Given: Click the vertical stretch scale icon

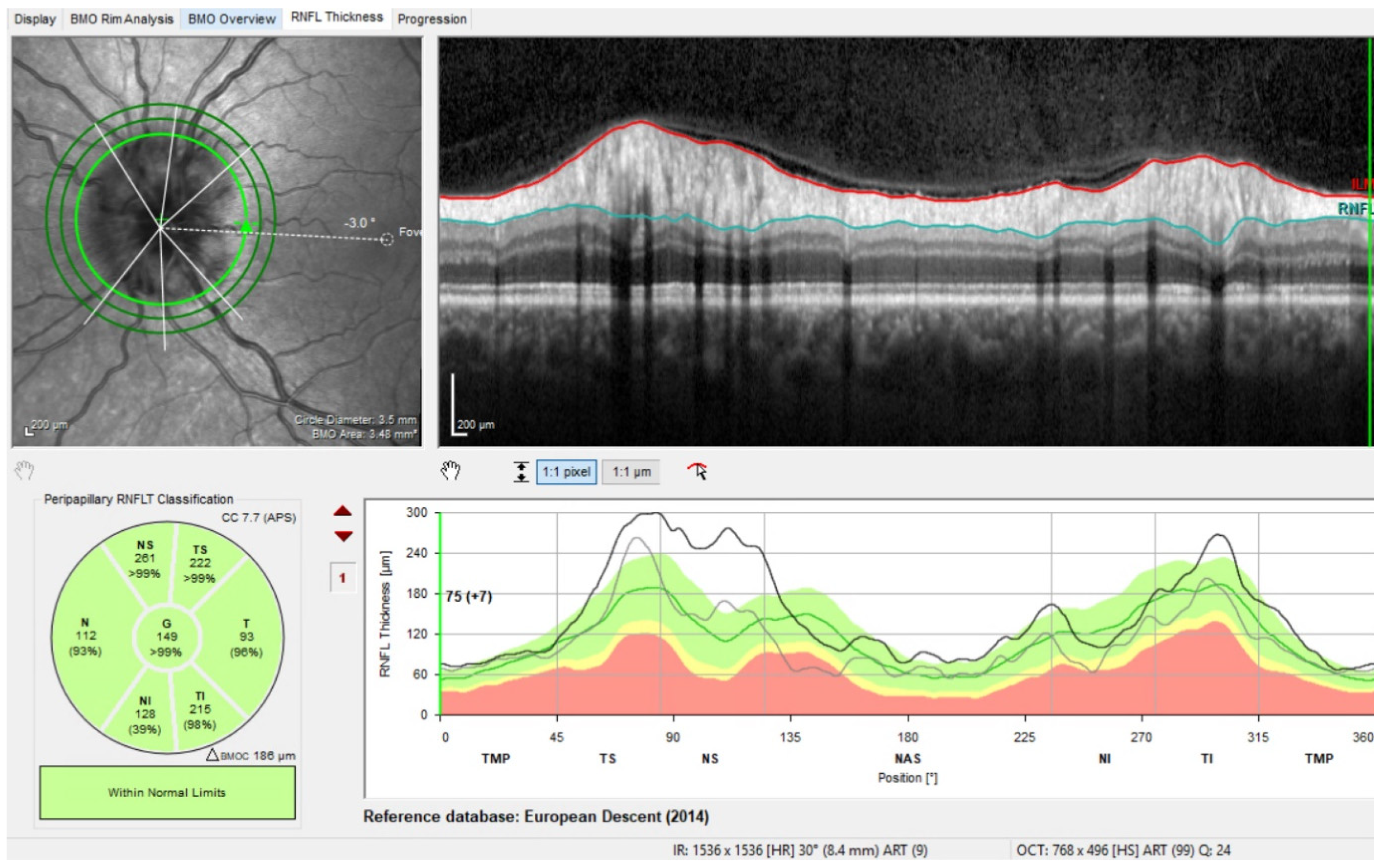Looking at the screenshot, I should click(520, 472).
